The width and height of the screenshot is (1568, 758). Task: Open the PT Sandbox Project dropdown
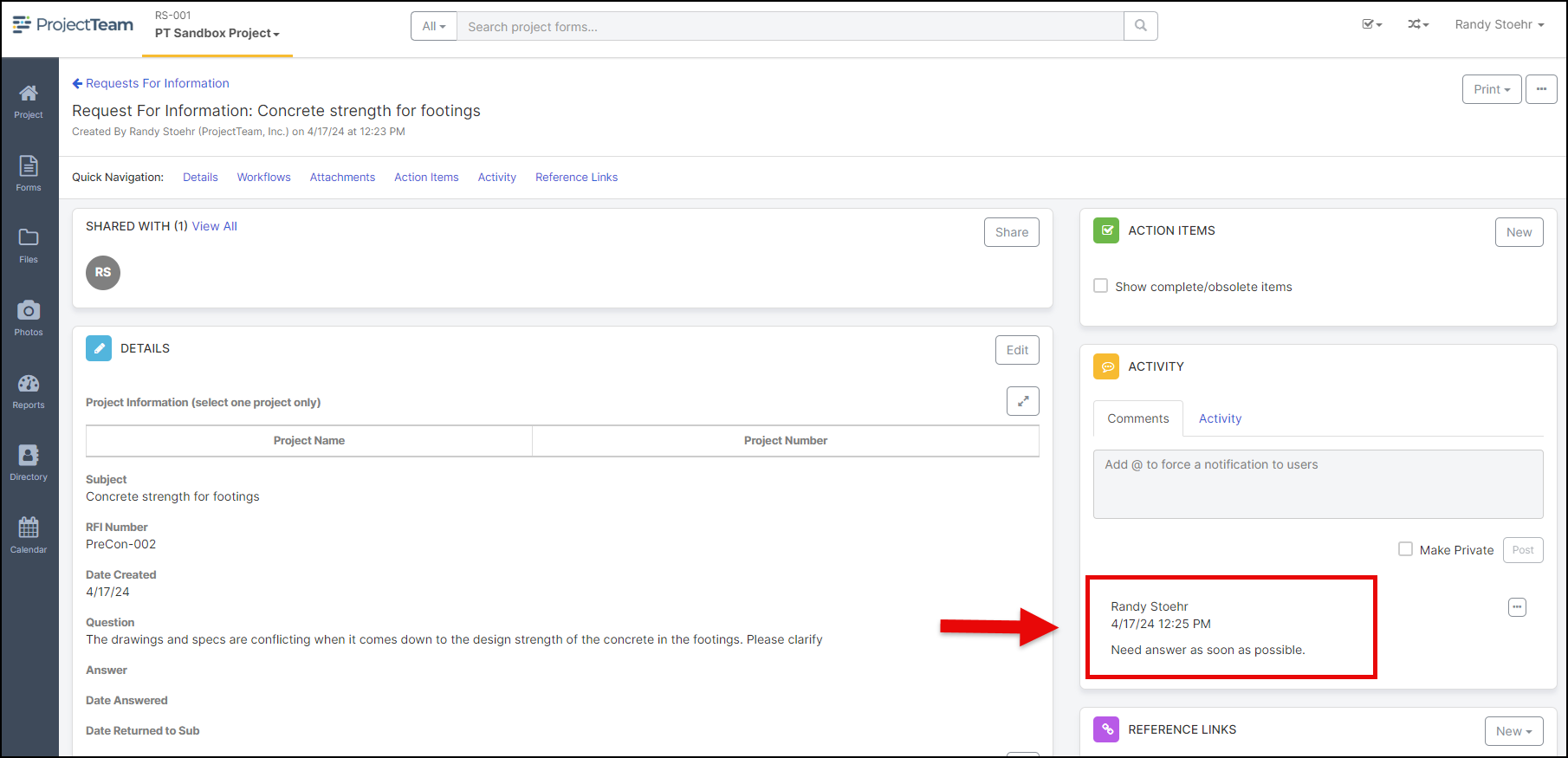tap(217, 33)
